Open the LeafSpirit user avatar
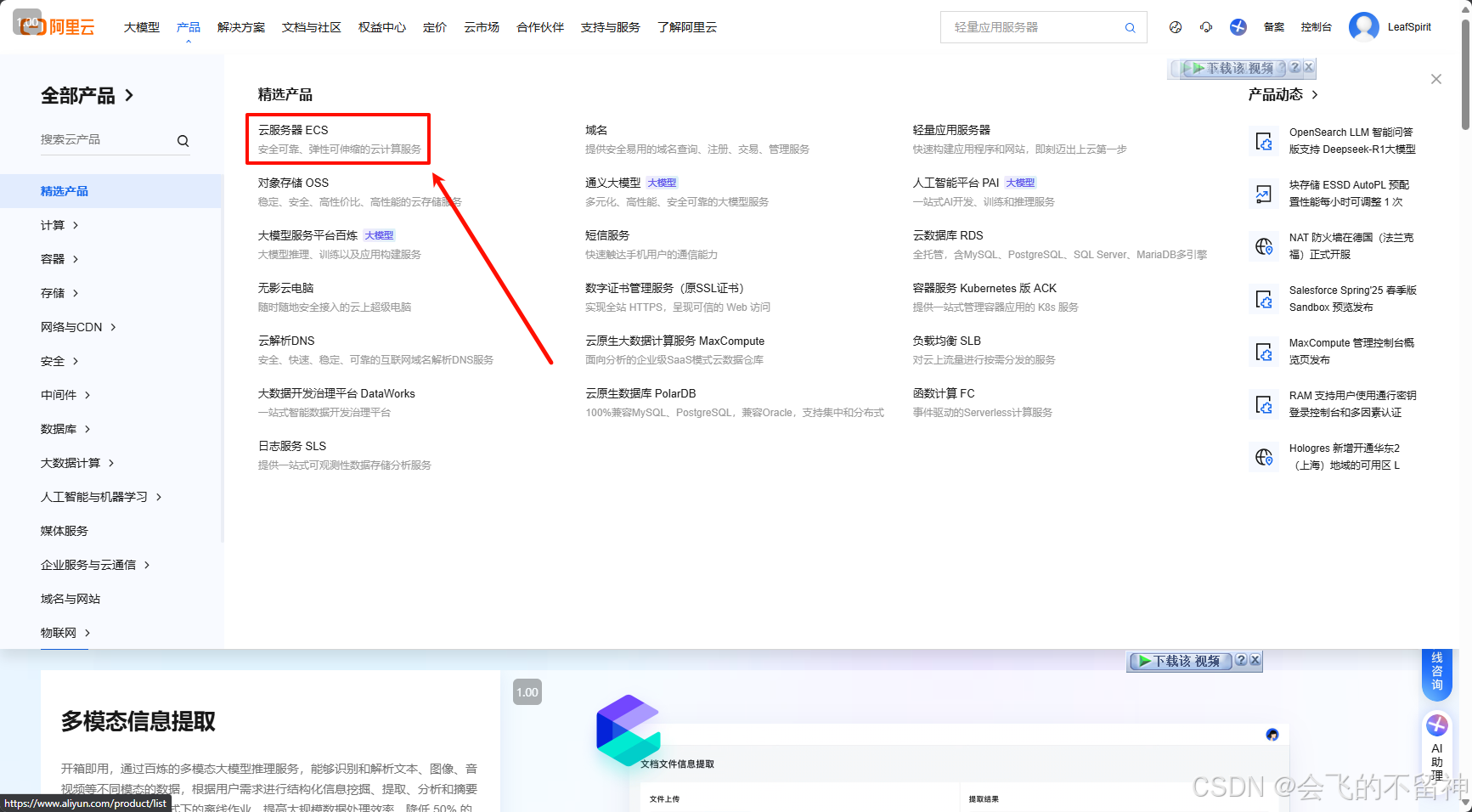This screenshot has width=1472, height=812. 1364,27
